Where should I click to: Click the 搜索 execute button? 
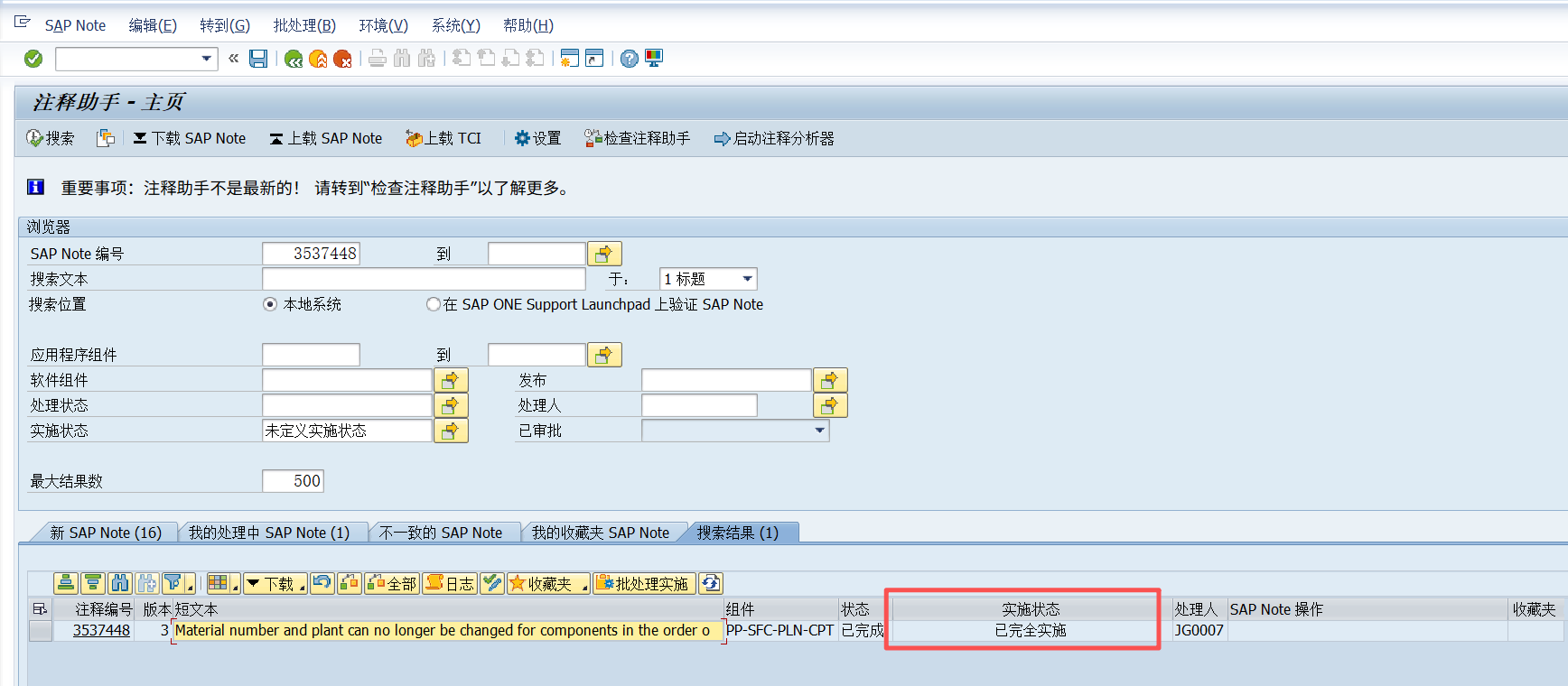[51, 138]
